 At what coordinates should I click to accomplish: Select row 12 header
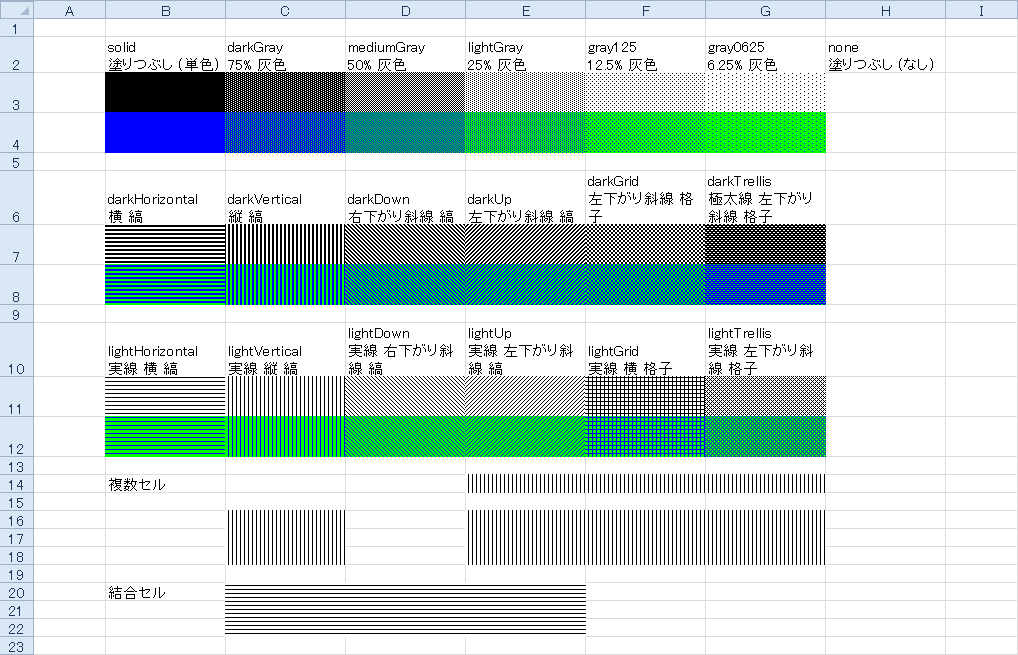(17, 436)
